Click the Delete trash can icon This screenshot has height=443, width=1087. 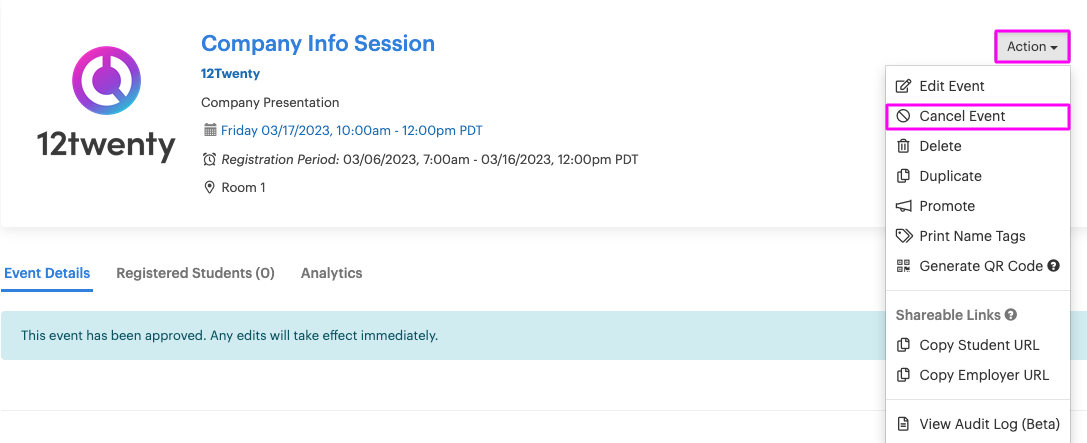point(903,146)
